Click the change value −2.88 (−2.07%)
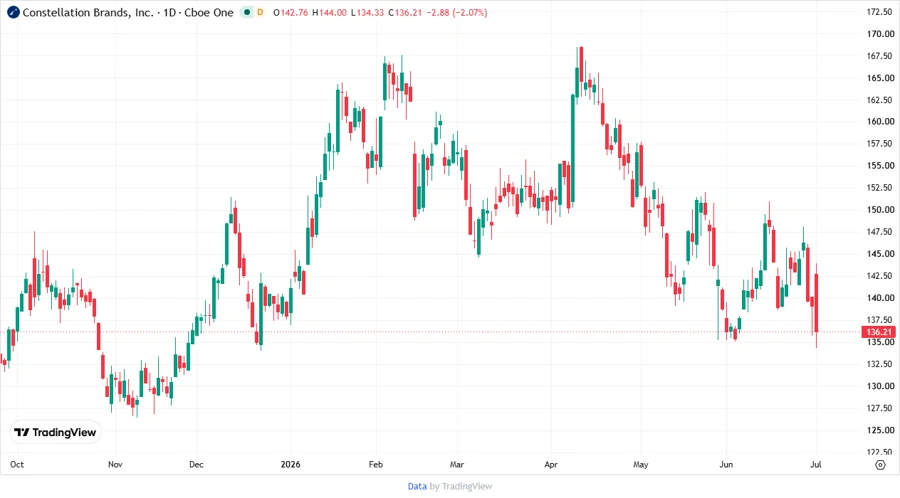Image resolution: width=900 pixels, height=498 pixels. click(457, 12)
